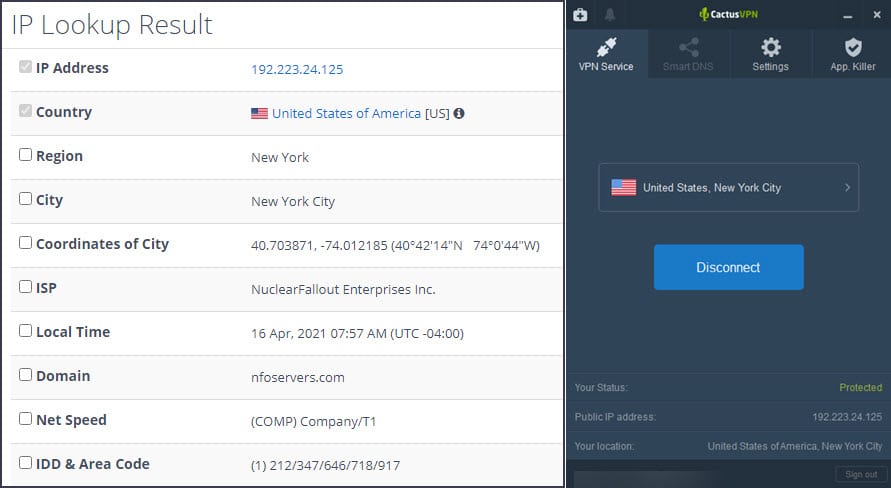891x488 pixels.
Task: Open the United States of America link
Action: point(346,114)
